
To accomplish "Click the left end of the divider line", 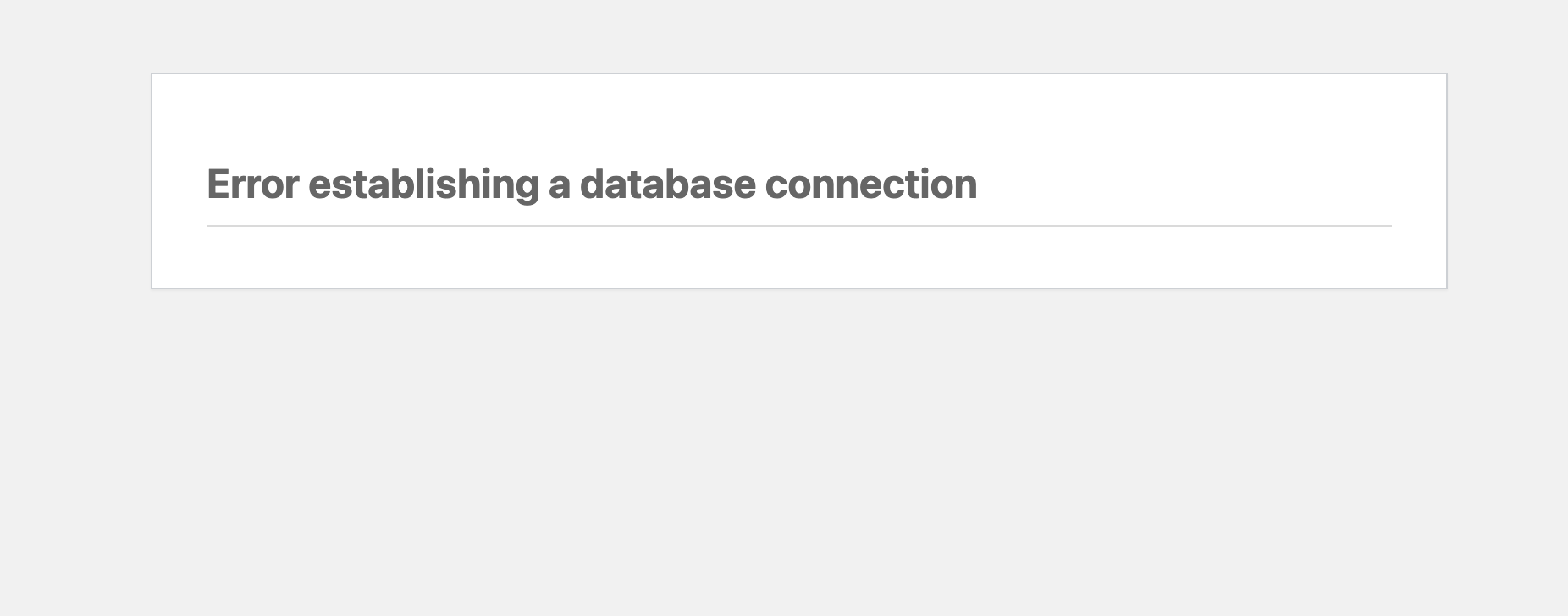I will (x=212, y=226).
